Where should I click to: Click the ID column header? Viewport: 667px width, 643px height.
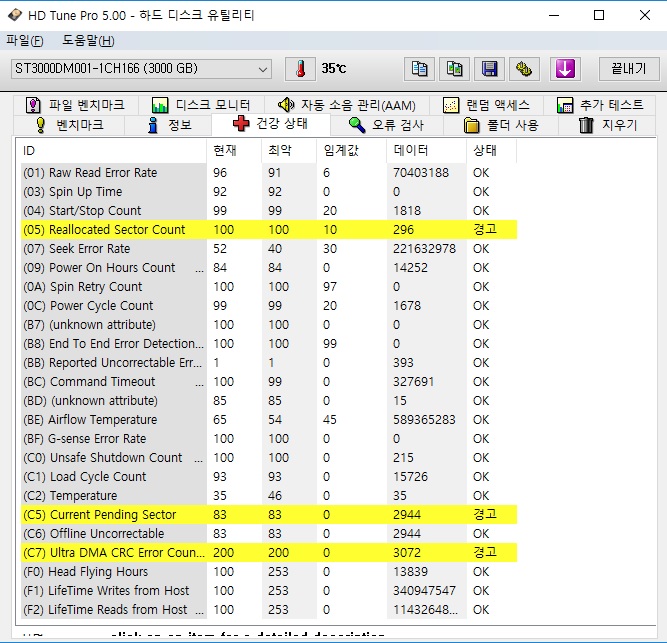point(113,151)
